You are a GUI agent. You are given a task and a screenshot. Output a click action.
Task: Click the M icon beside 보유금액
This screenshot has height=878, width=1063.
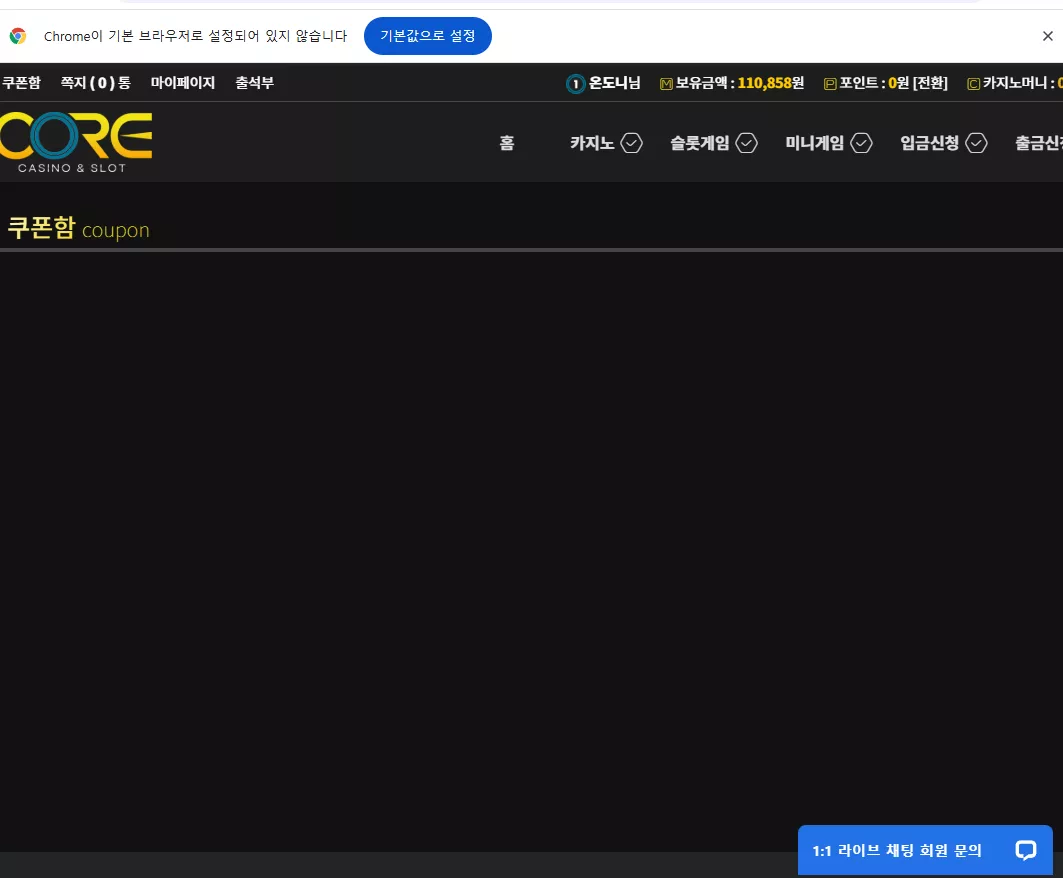tap(666, 84)
